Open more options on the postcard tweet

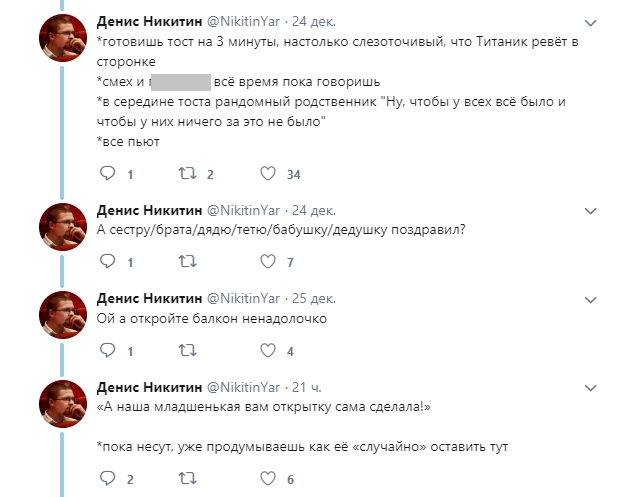(591, 388)
